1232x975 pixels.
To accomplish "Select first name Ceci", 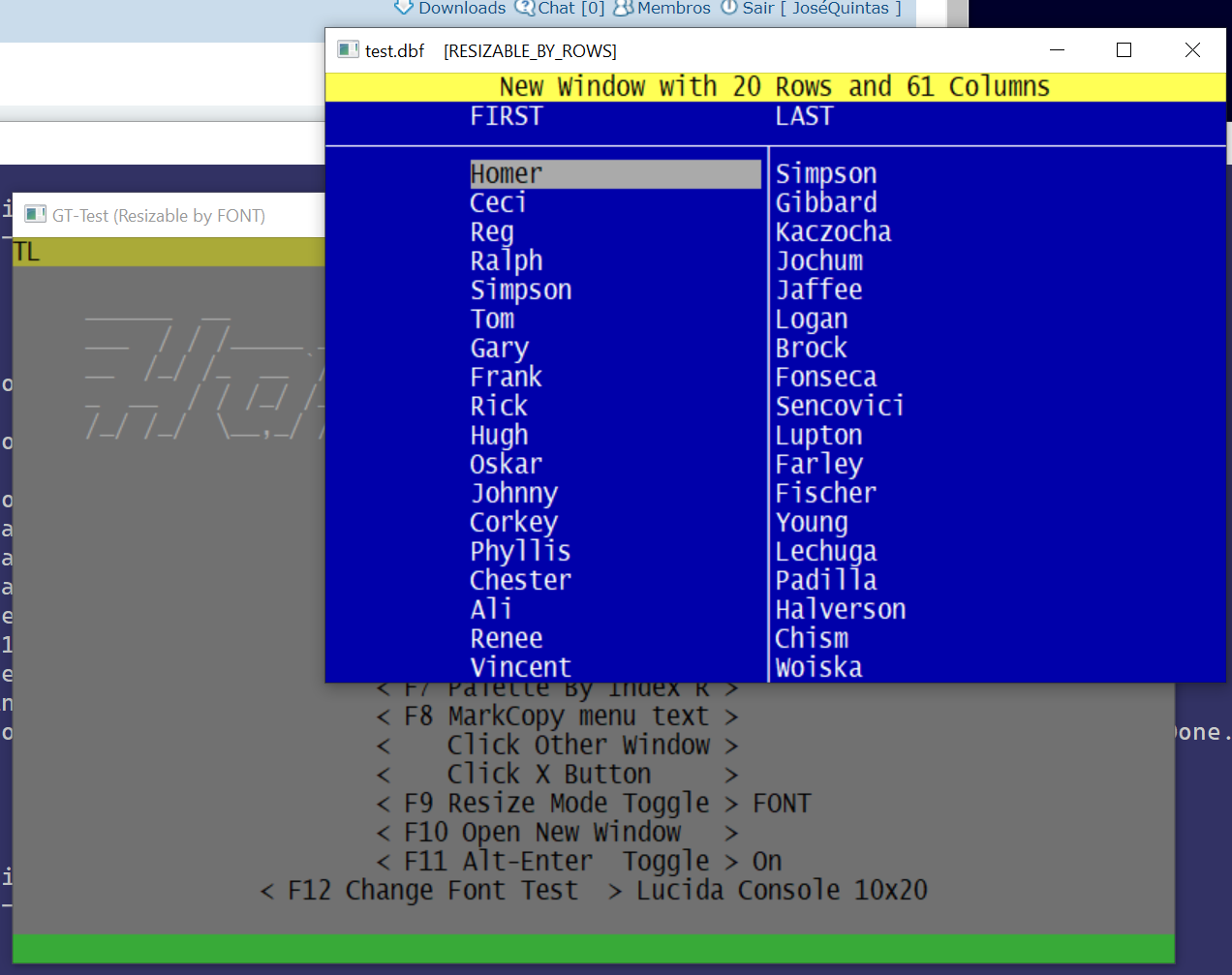I will click(498, 203).
